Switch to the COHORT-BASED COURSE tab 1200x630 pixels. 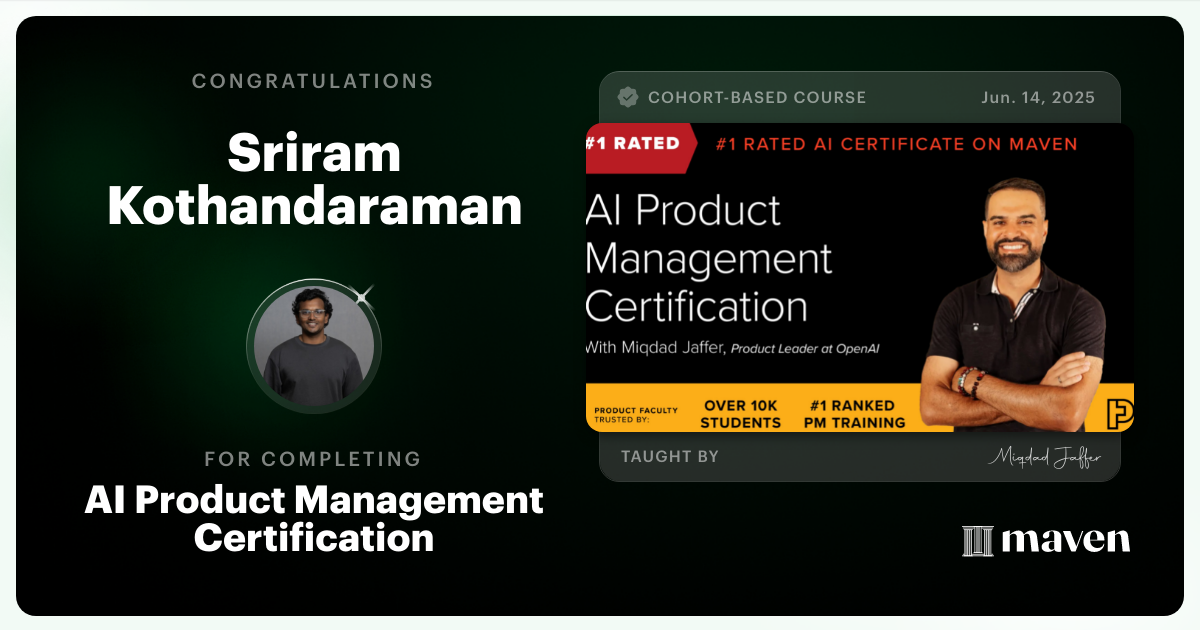pyautogui.click(x=758, y=97)
